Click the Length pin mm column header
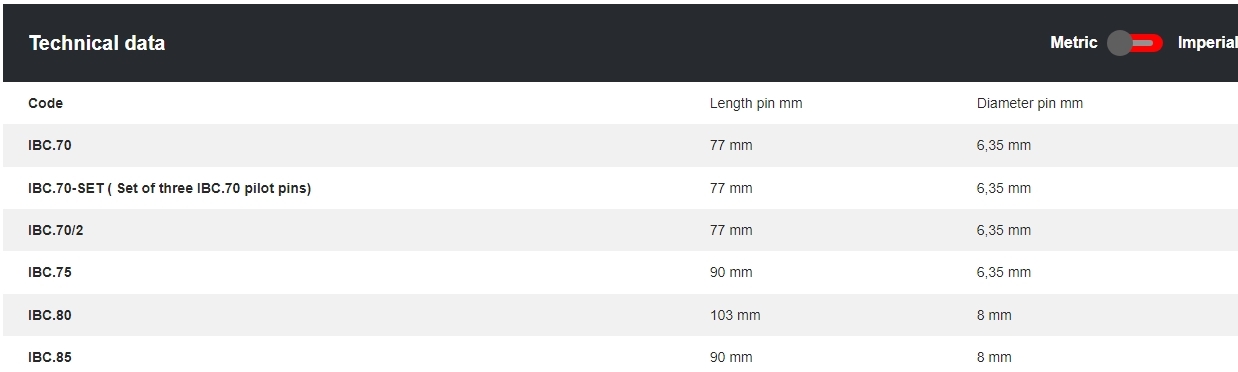Viewport: 1238px width, 372px height. [755, 103]
